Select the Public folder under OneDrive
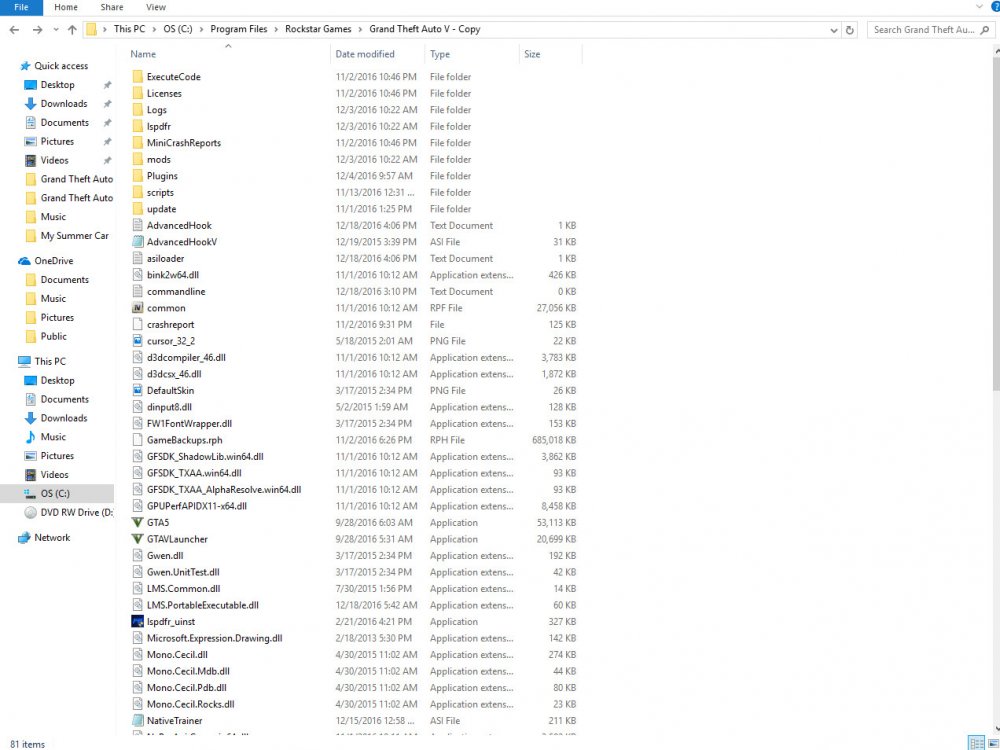 coord(54,336)
